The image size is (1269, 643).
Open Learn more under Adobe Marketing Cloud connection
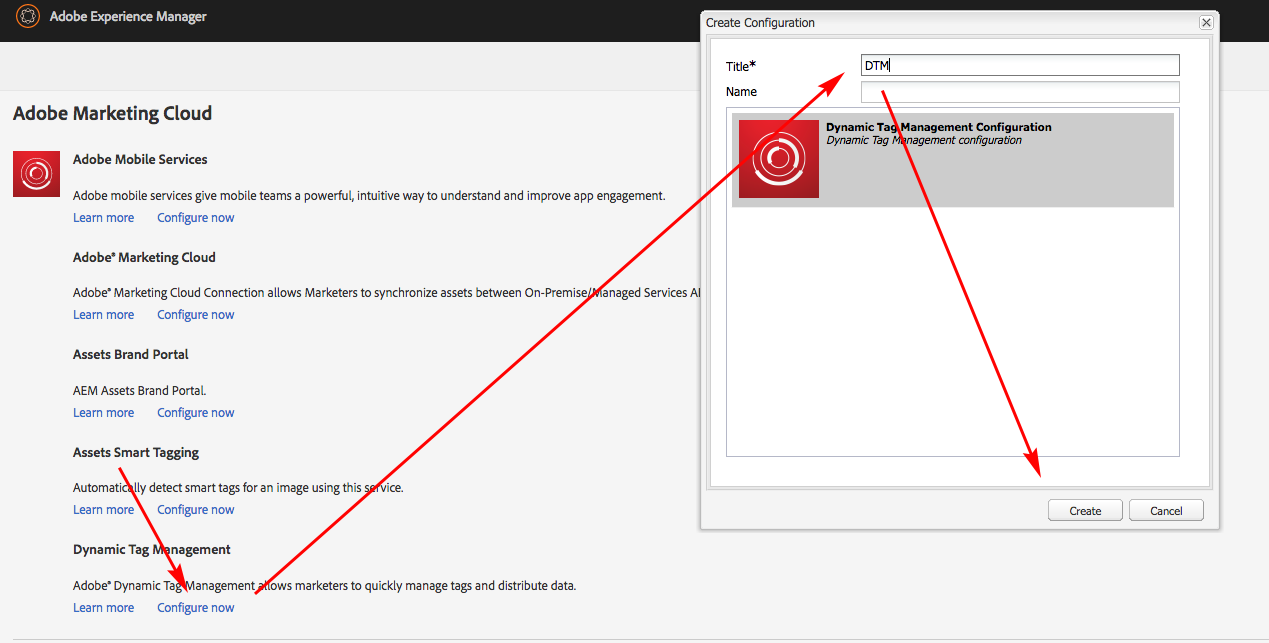[103, 315]
